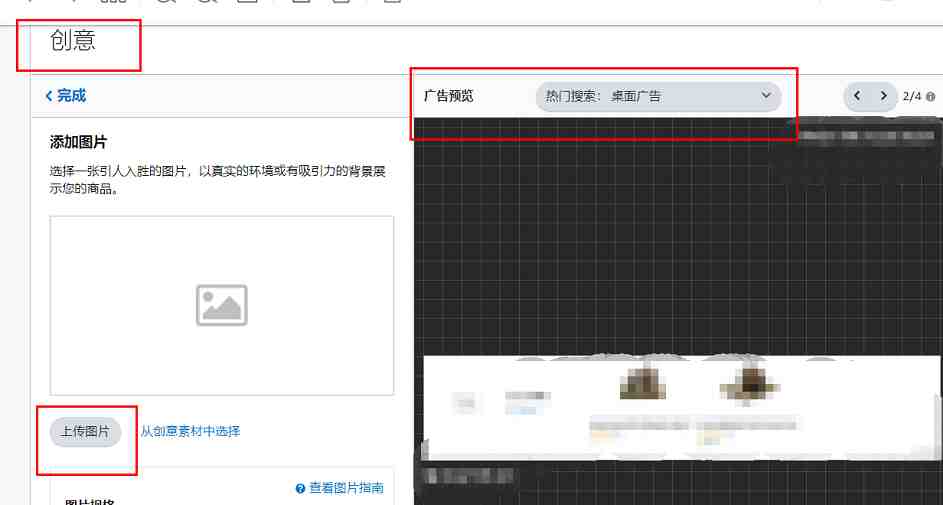Click the 2/4 preview page counter

point(912,96)
